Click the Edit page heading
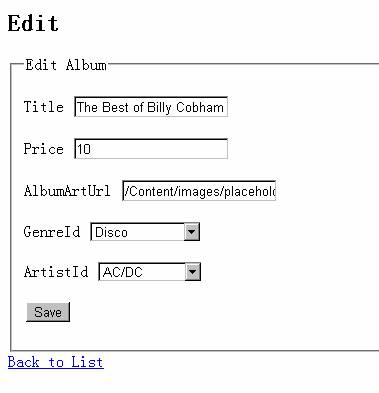The image size is (379, 393). click(x=33, y=24)
